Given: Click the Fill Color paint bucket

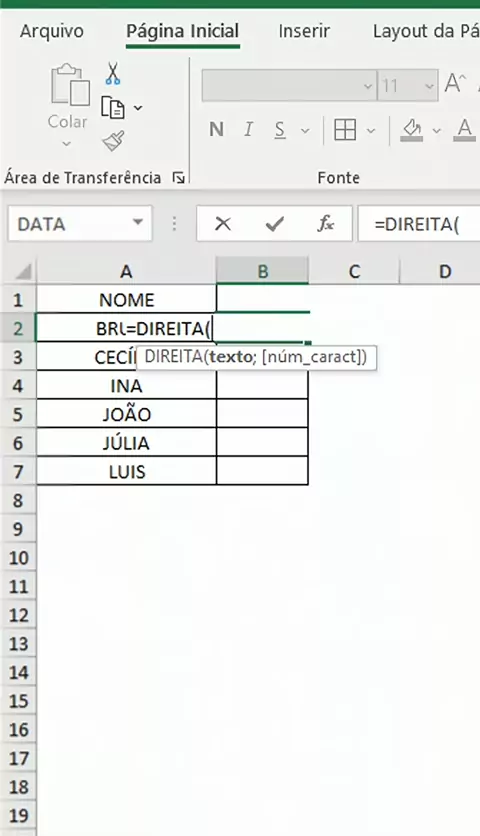Looking at the screenshot, I should coord(412,130).
